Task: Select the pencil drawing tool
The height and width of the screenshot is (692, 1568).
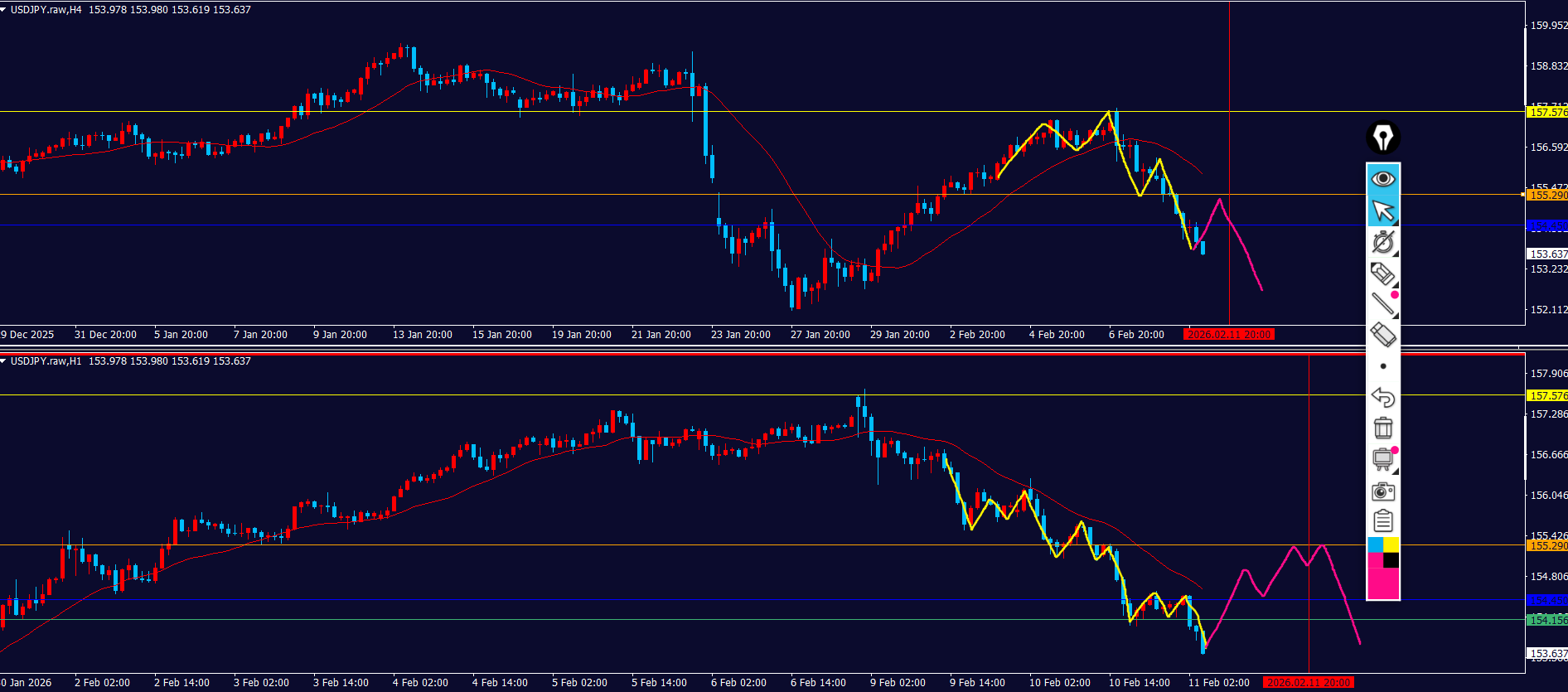Action: [1382, 273]
